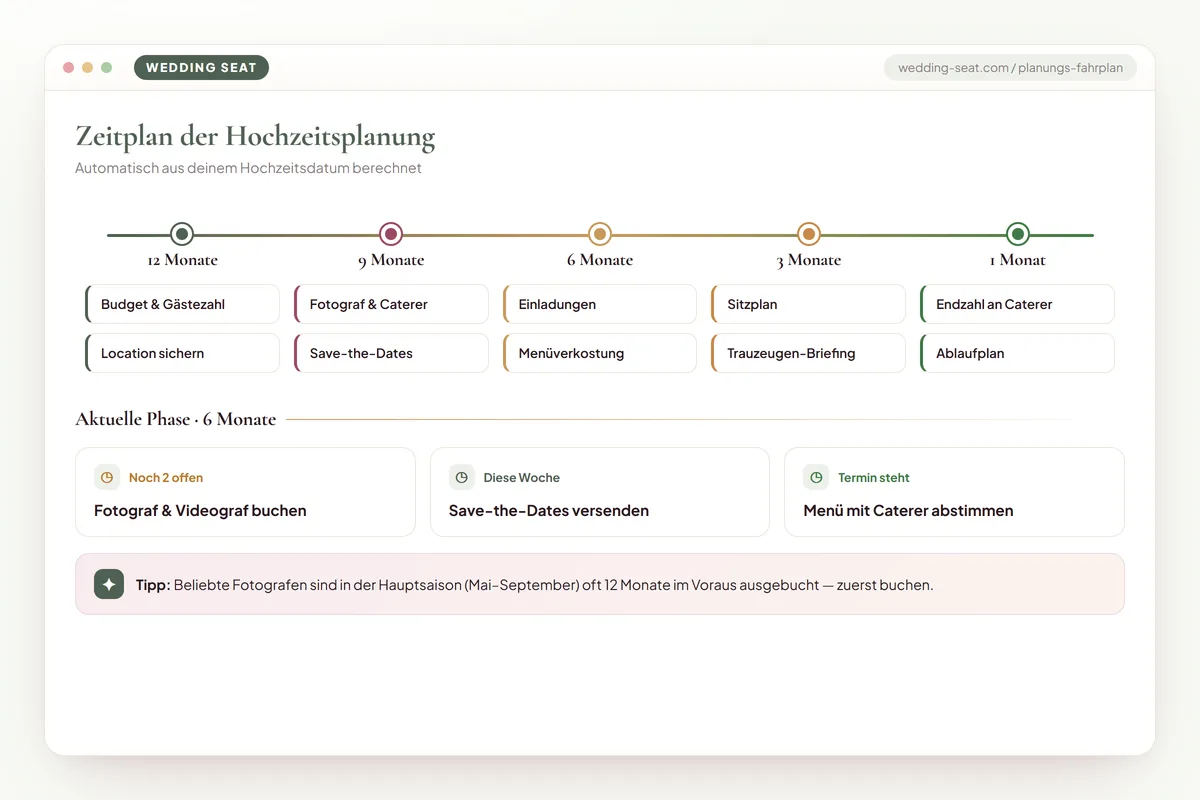Select the 1 Monat timeline marker

[x=1018, y=234]
